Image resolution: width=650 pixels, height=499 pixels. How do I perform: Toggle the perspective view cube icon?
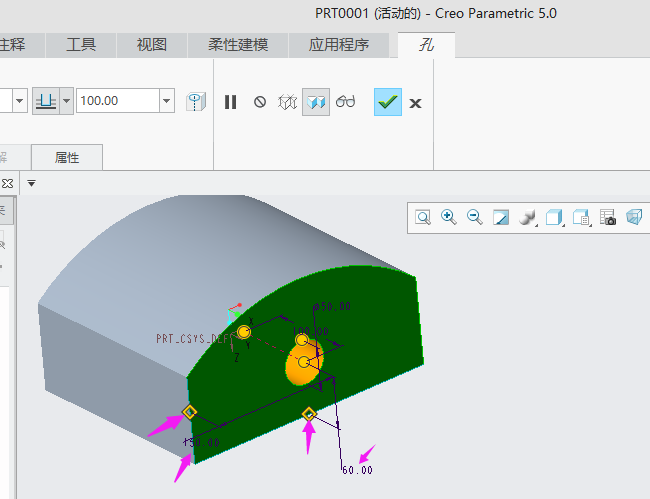634,217
